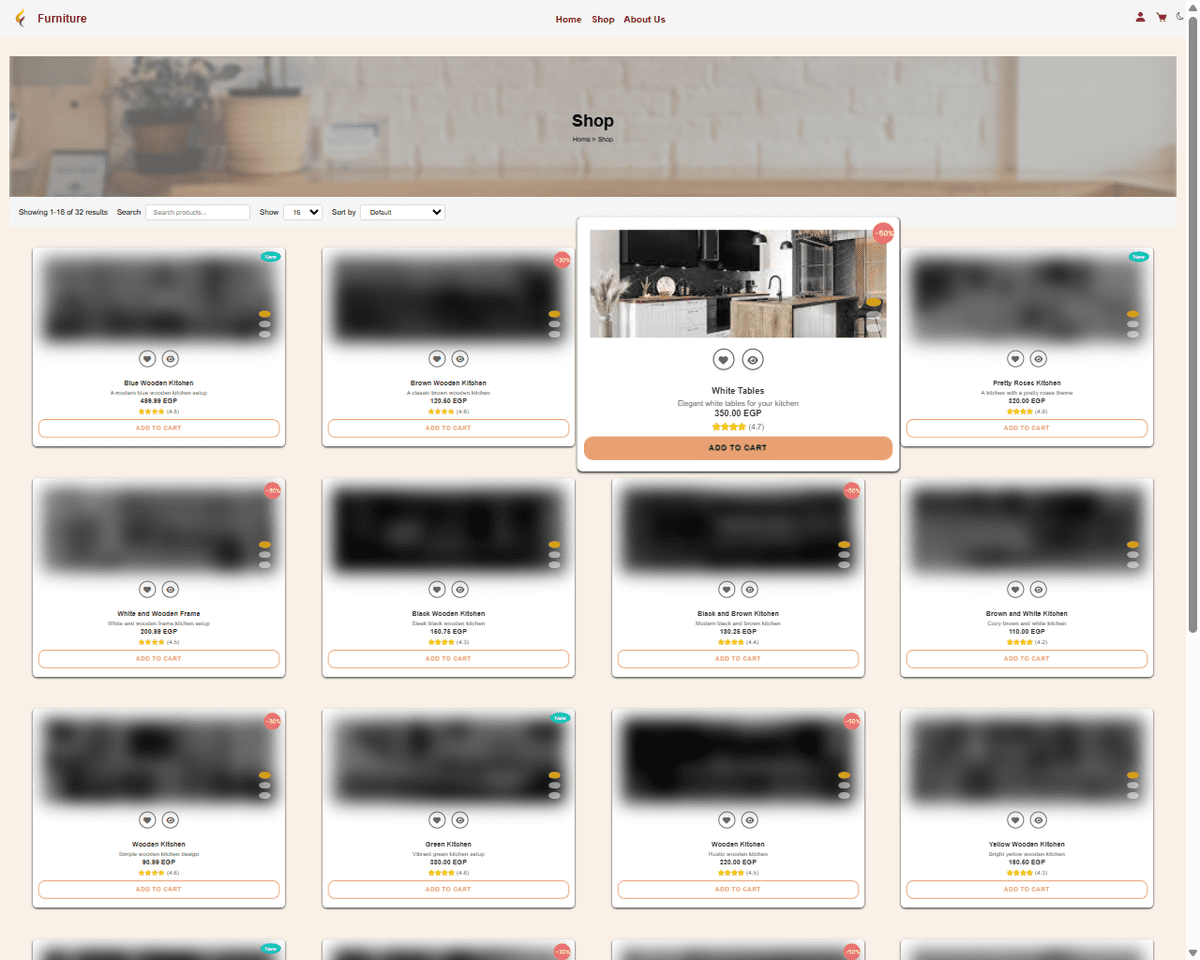Click Home in the breadcrumb trail

point(580,139)
